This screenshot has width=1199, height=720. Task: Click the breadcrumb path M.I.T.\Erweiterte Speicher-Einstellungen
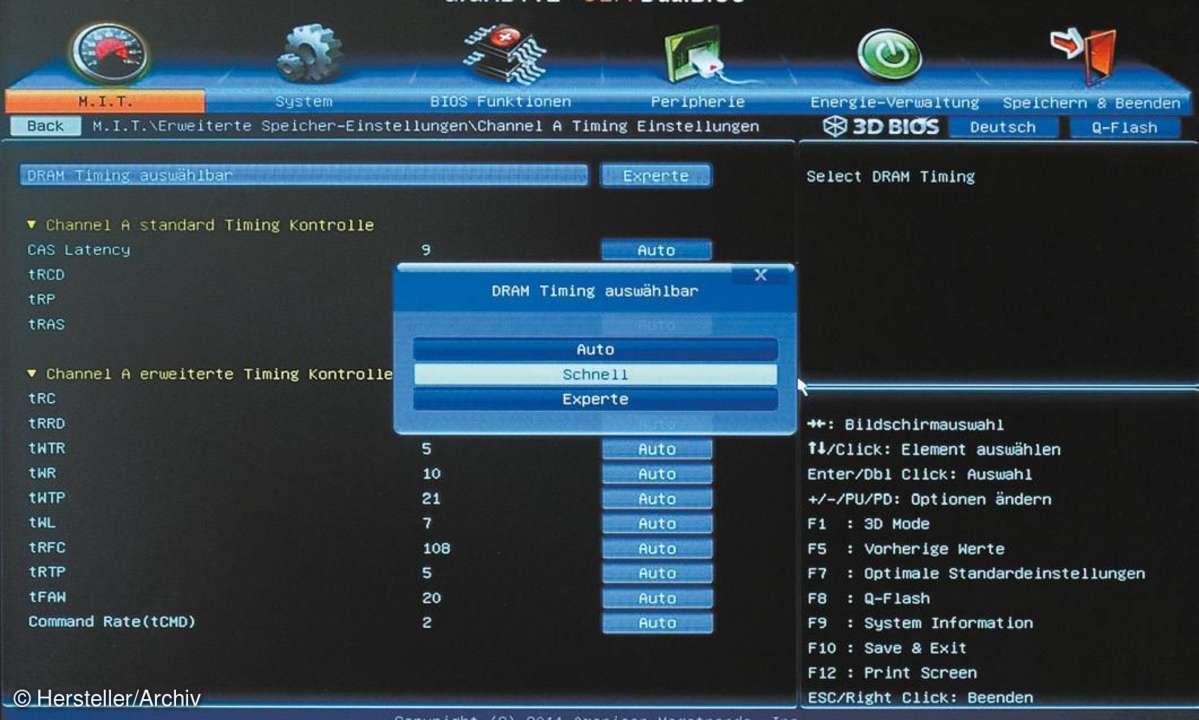(x=280, y=126)
